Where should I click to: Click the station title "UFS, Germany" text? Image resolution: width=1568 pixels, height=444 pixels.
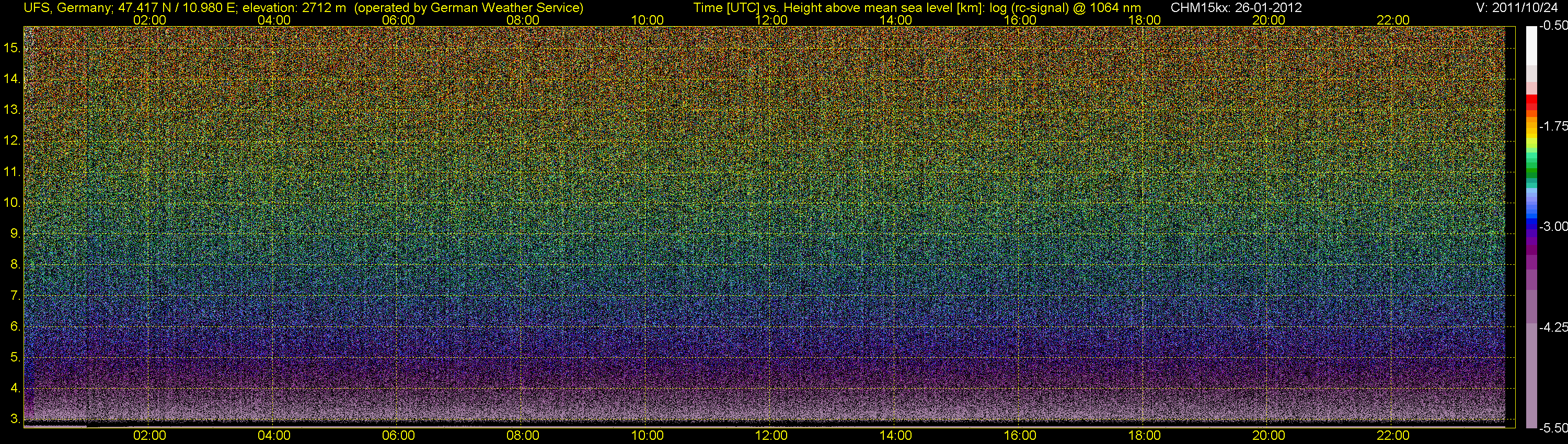(67, 8)
